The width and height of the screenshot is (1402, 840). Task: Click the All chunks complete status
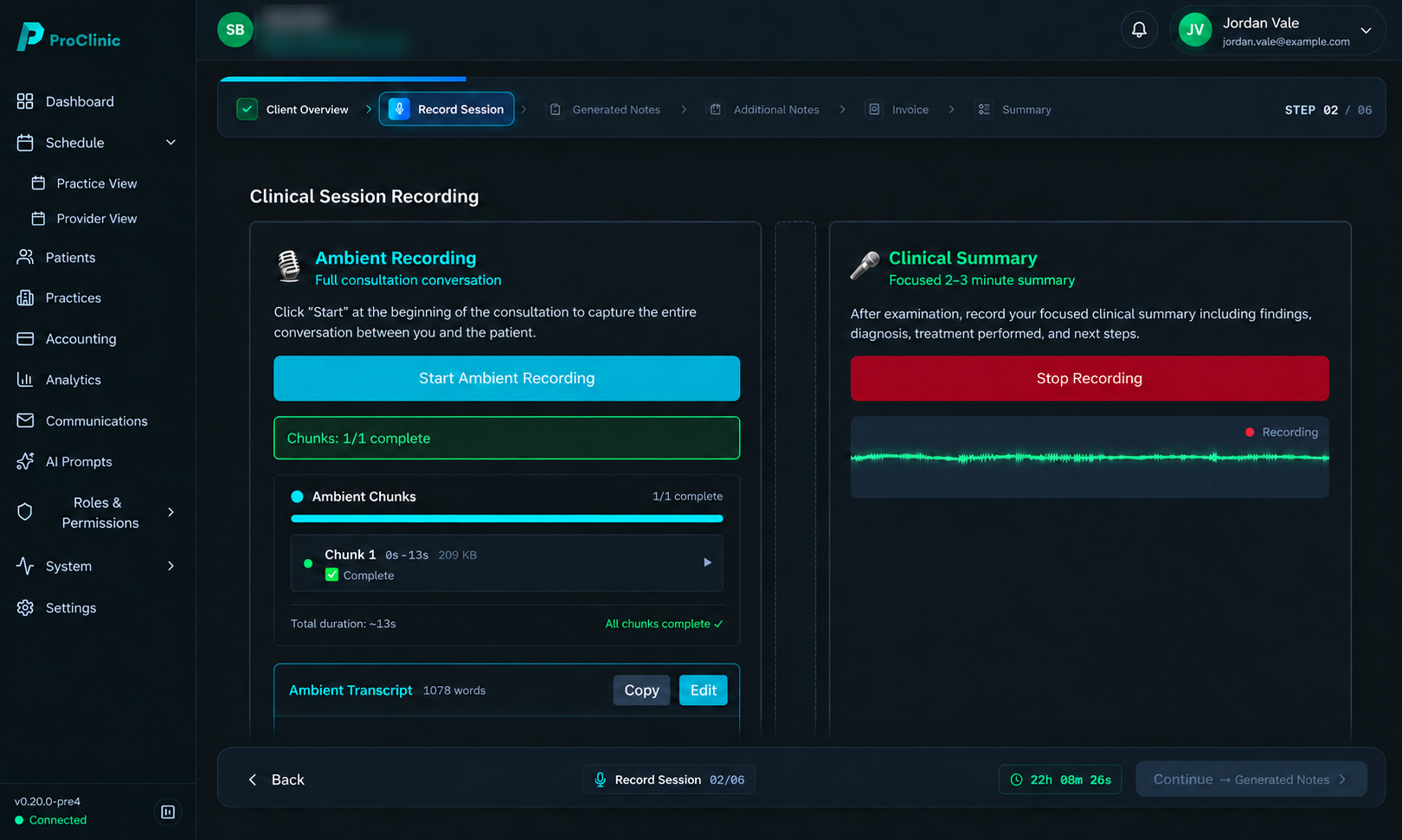click(x=664, y=624)
